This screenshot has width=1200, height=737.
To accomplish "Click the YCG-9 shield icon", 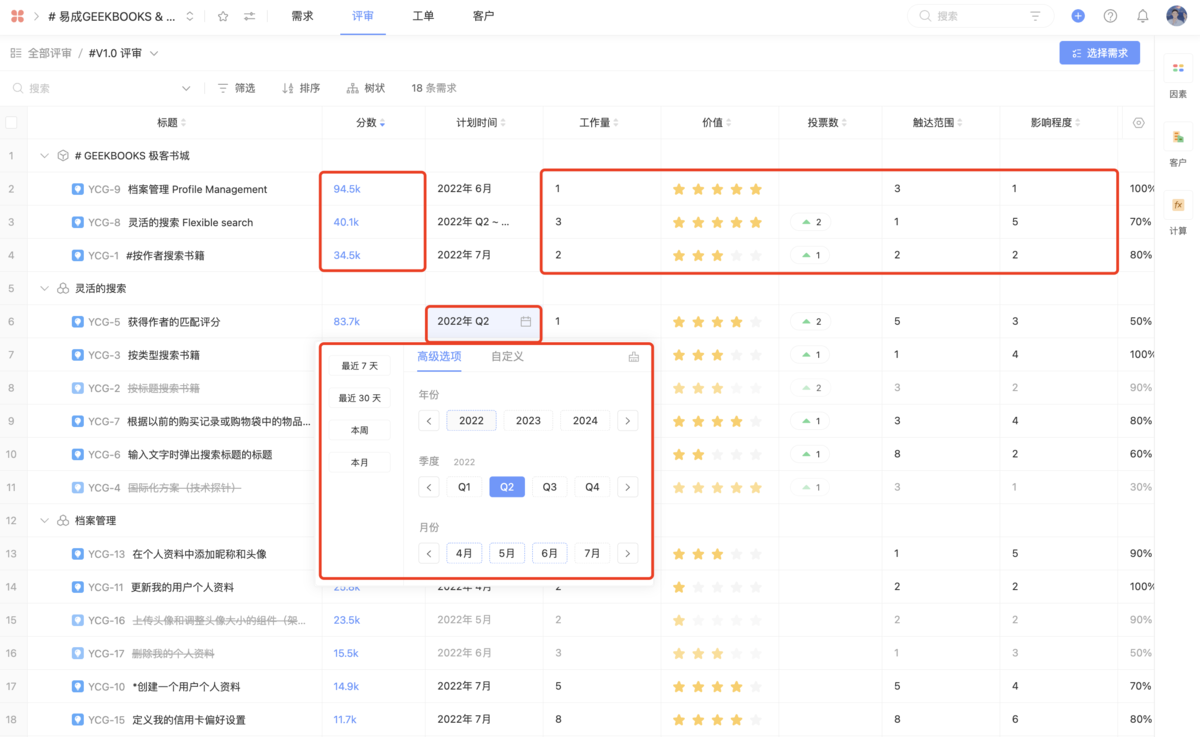I will coord(77,189).
